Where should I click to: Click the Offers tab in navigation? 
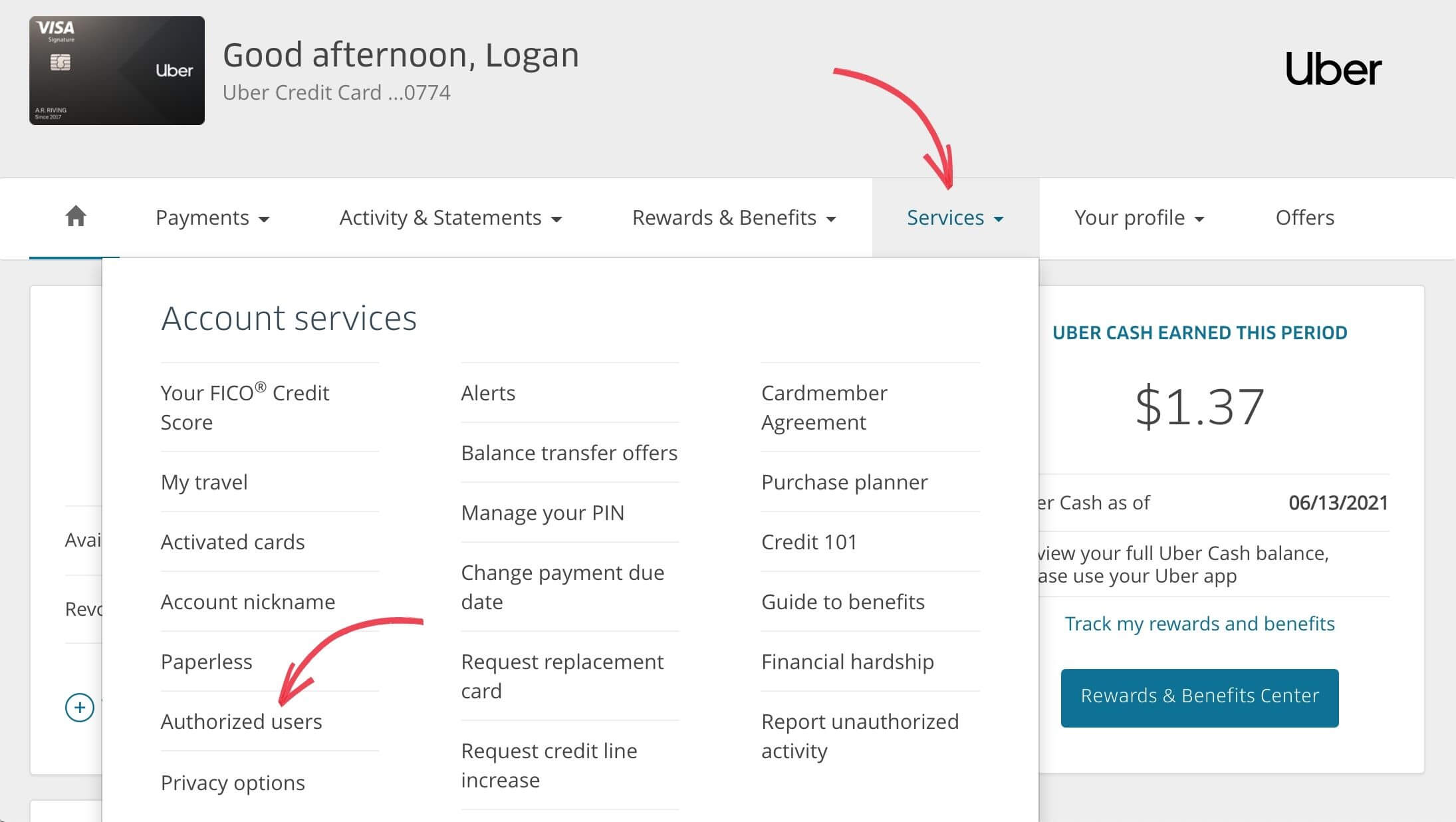1305,217
